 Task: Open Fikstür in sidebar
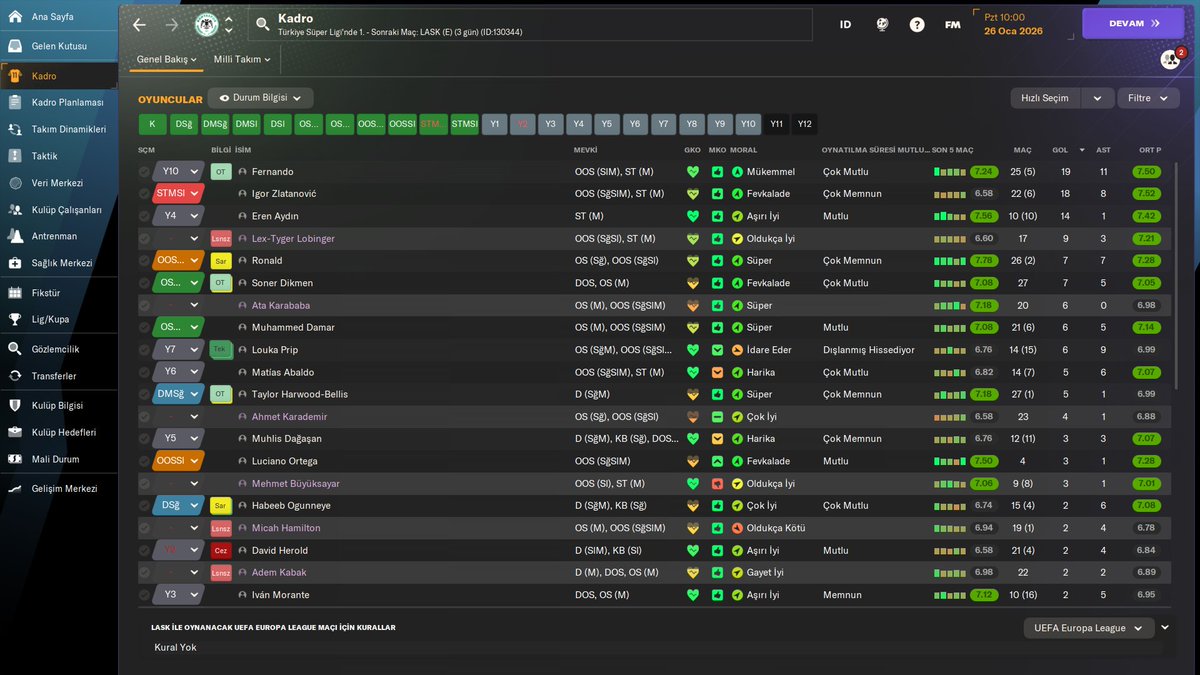pyautogui.click(x=58, y=293)
